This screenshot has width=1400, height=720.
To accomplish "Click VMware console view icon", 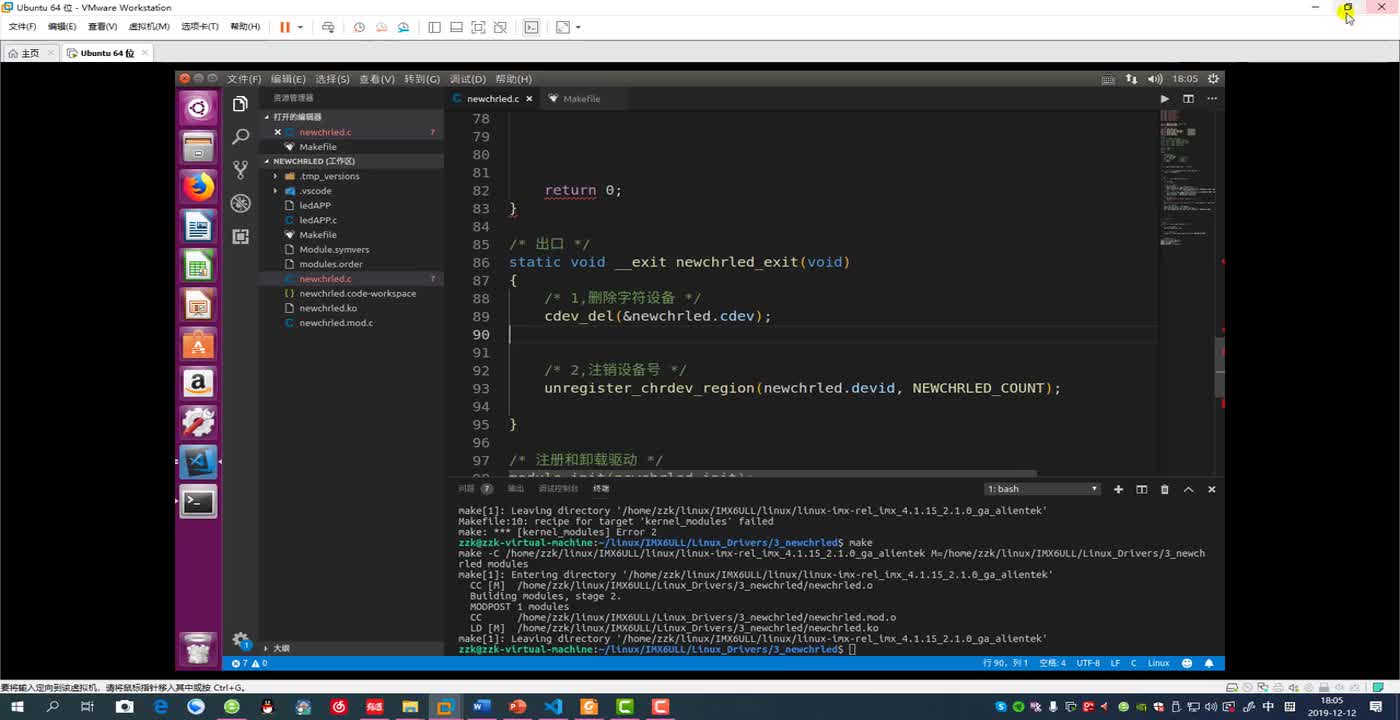I will [x=531, y=27].
